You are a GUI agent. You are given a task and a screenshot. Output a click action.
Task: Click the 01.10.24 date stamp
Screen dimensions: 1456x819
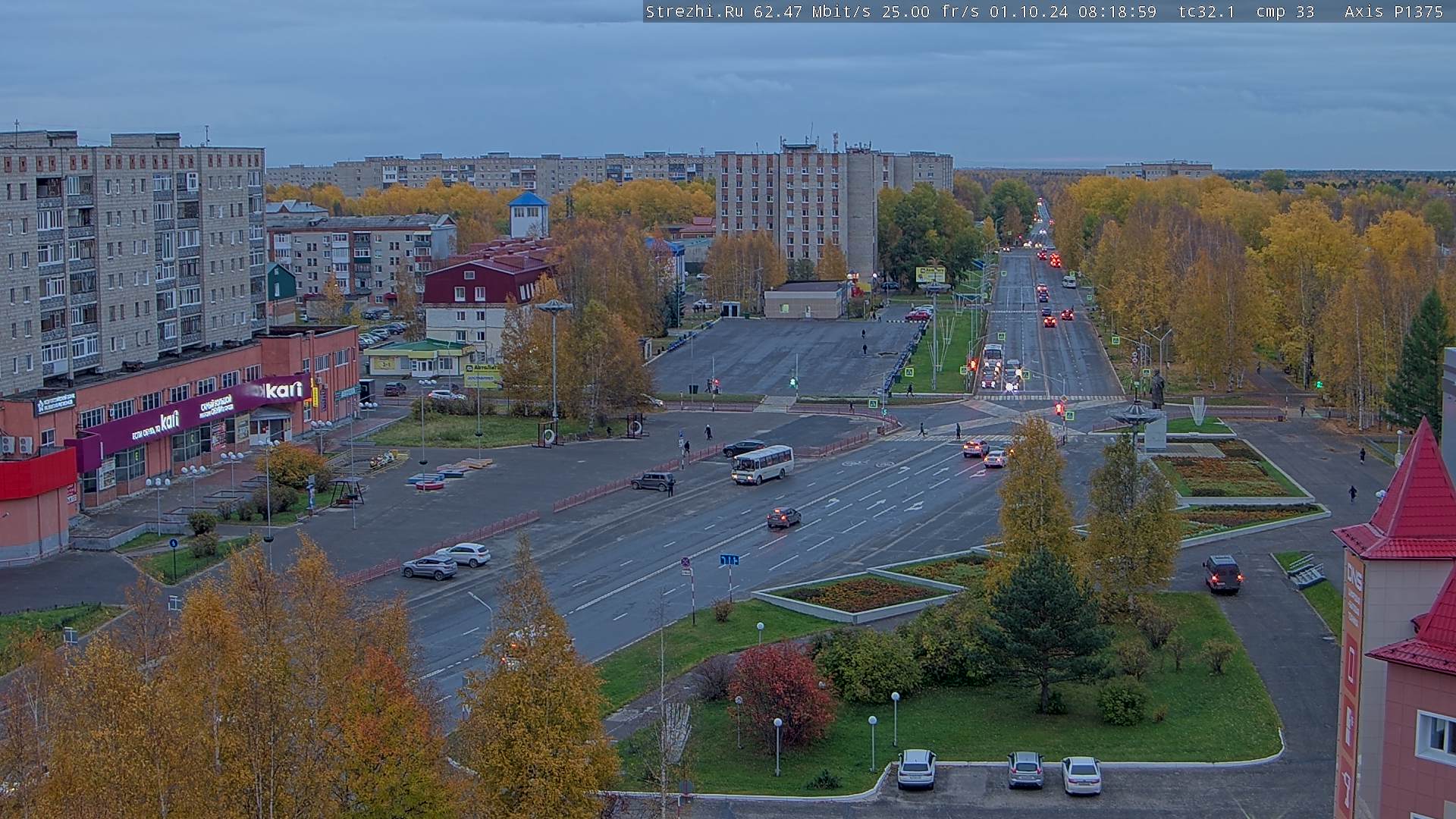coord(1029,11)
